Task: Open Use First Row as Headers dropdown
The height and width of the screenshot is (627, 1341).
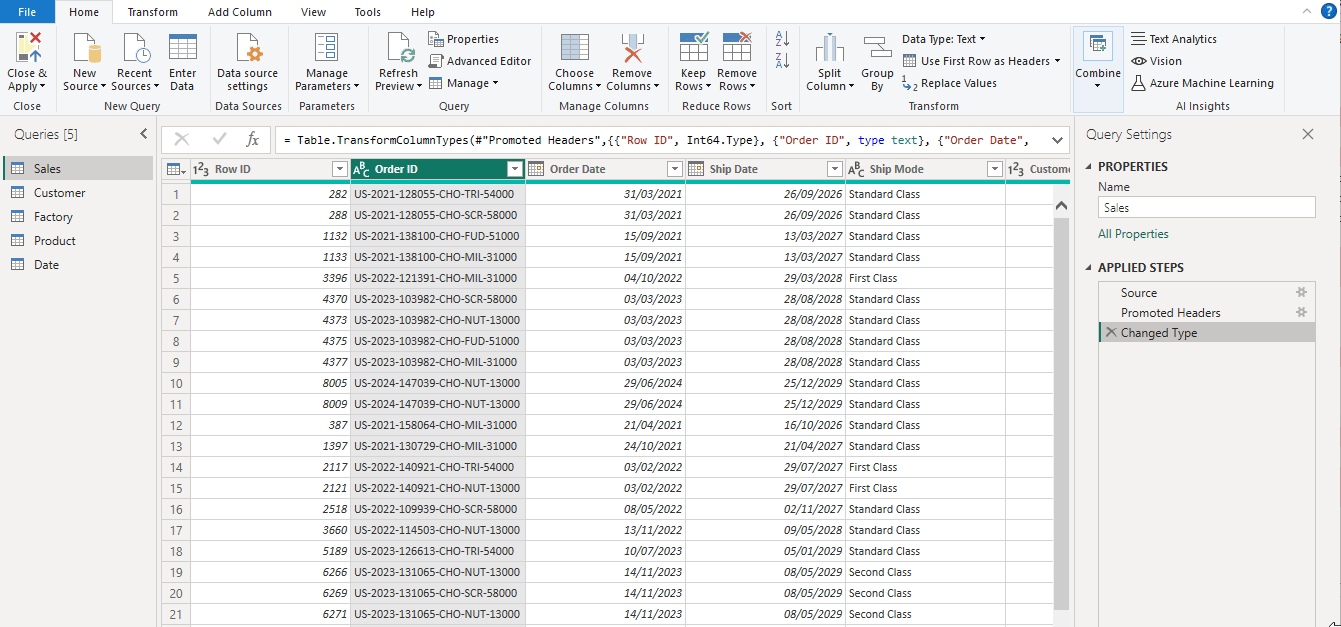Action: click(981, 61)
